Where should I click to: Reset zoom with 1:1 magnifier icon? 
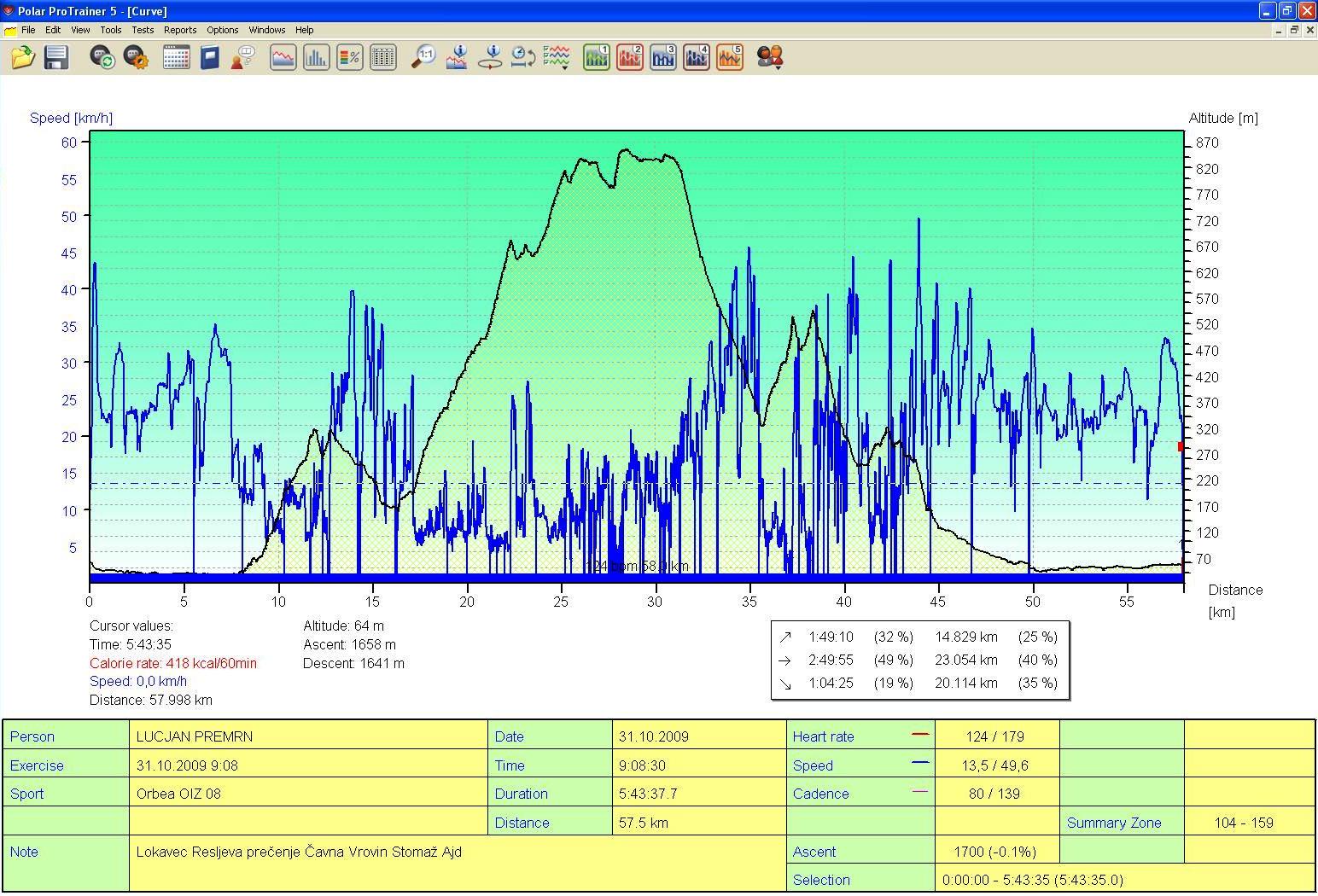(423, 57)
